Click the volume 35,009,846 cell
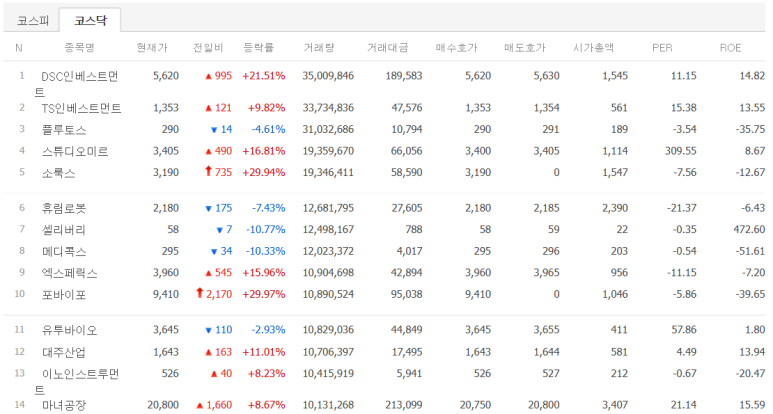The width and height of the screenshot is (773, 414). pos(328,76)
